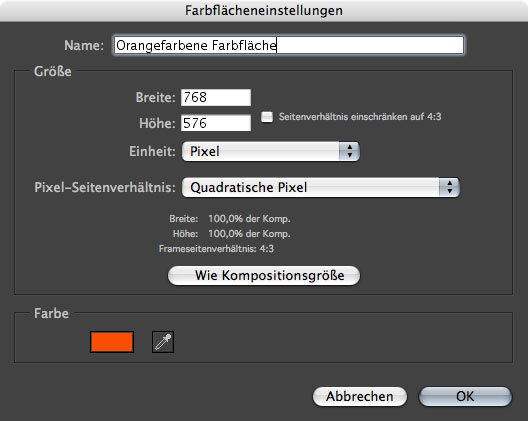Click the arrows on the Einheit dropdown
The image size is (528, 421).
pos(350,151)
